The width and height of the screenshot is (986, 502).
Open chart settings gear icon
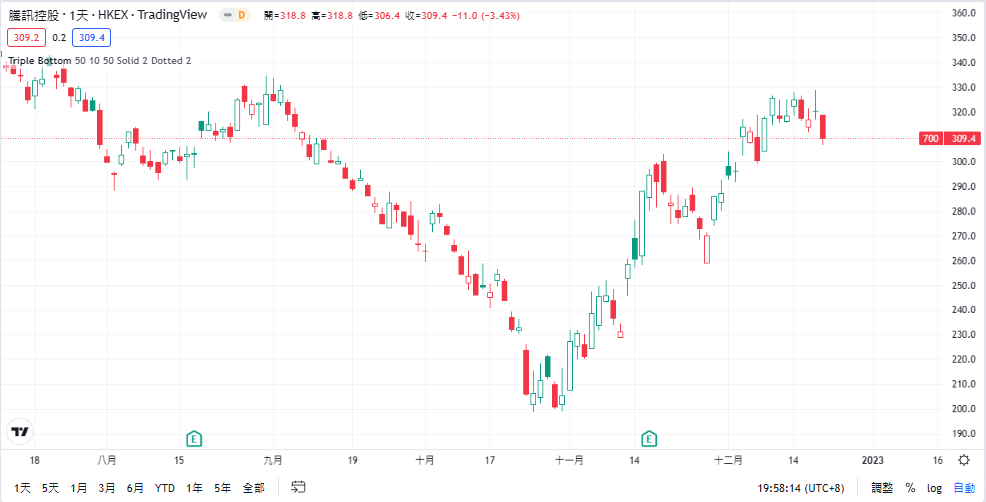tap(963, 460)
